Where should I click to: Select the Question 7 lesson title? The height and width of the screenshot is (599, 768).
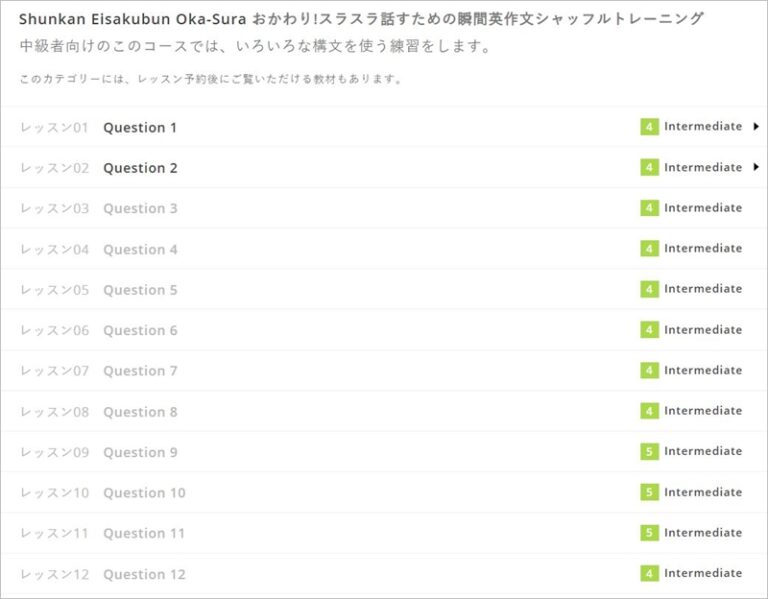(x=140, y=371)
